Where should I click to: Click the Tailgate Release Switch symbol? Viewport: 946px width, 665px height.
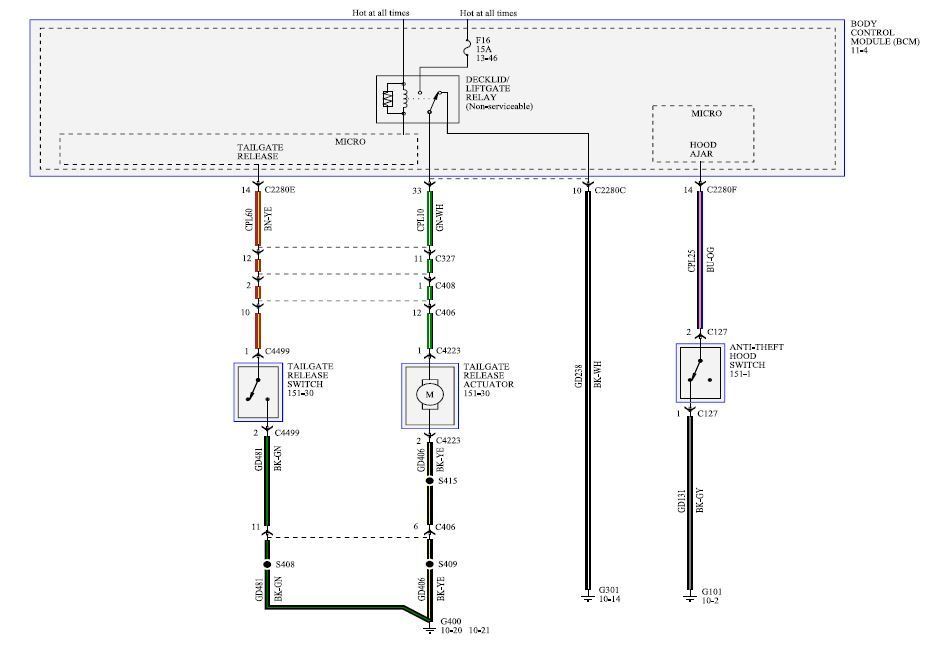258,392
